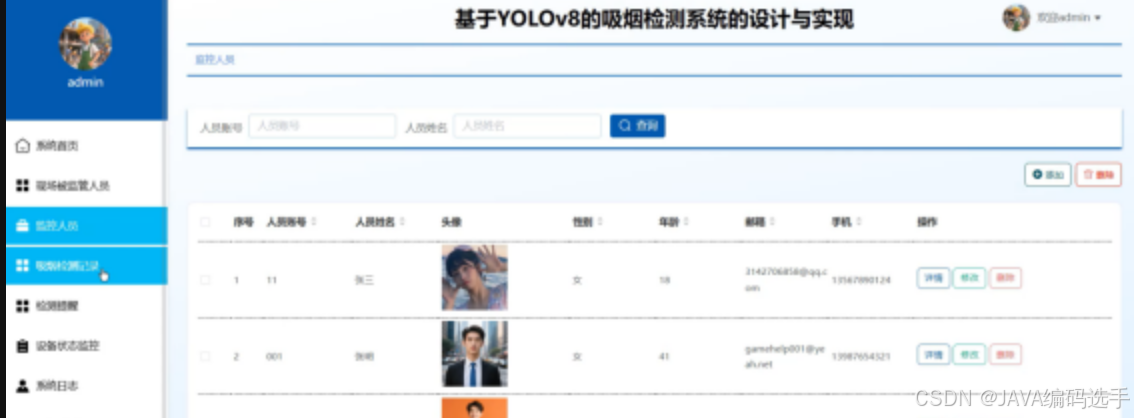Focus the 人员账号 search input field
Image resolution: width=1134 pixels, height=418 pixels.
[323, 126]
